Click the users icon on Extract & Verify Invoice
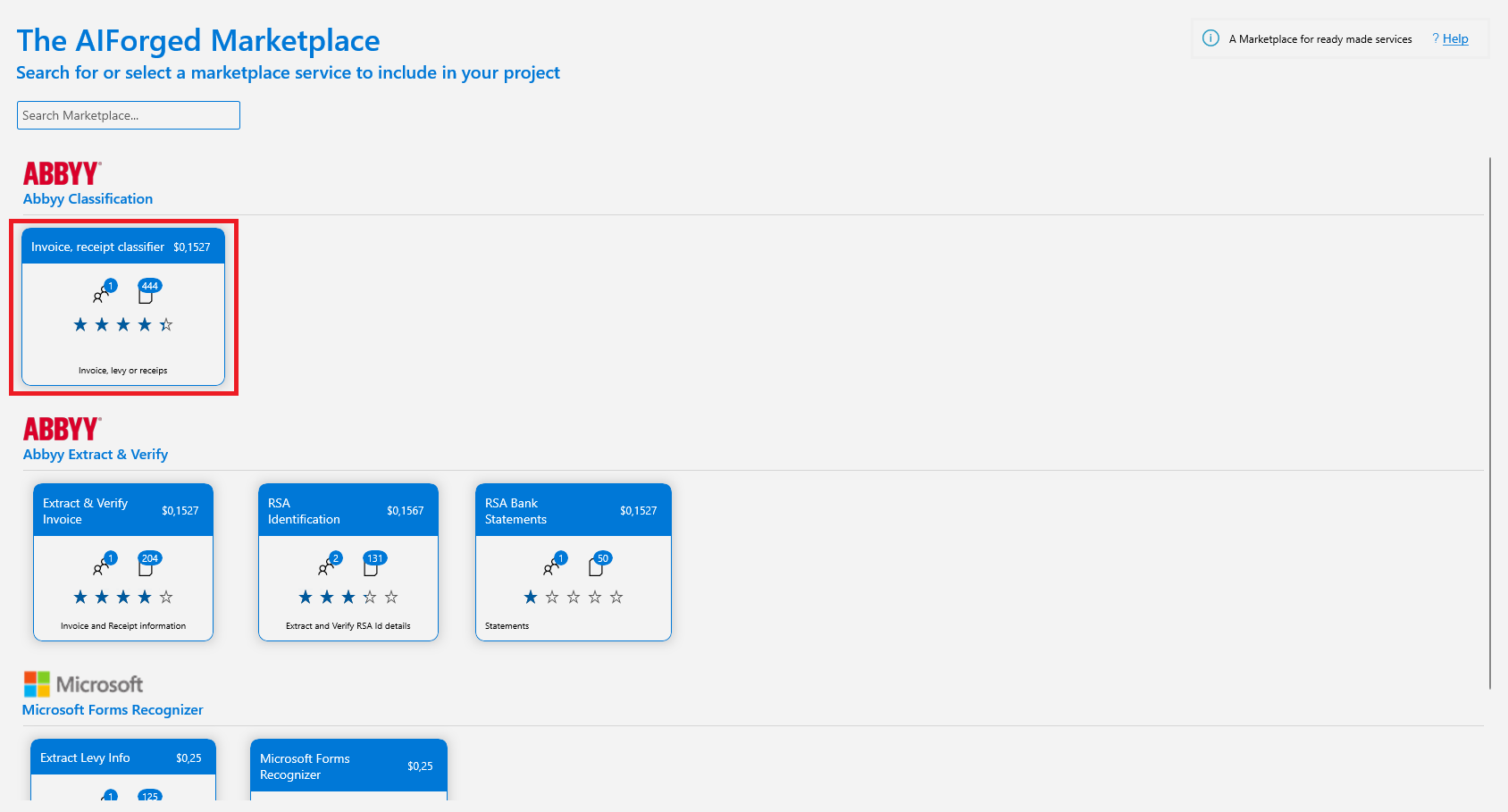Viewport: 1508px width, 812px height. [105, 565]
